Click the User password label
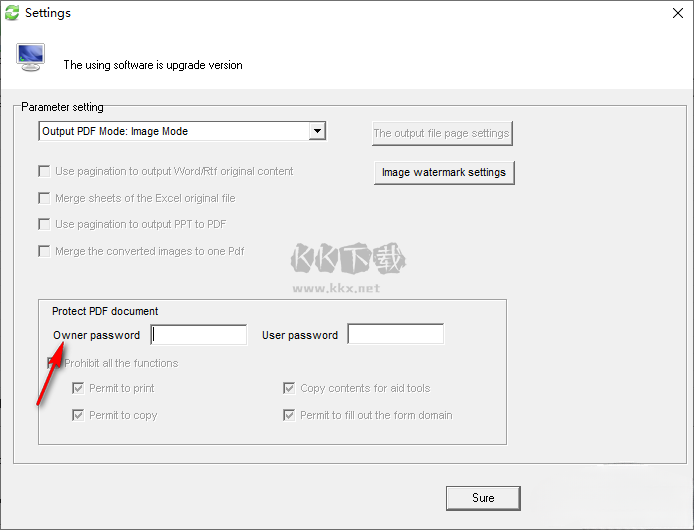Image resolution: width=694 pixels, height=530 pixels. coord(300,335)
